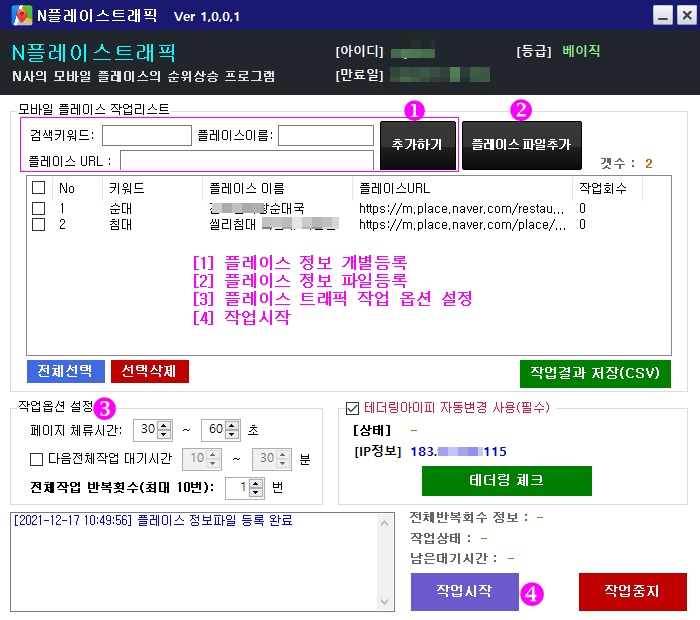Click the log entry 플레이스 정보파일 등록 완료
The height and width of the screenshot is (620, 700).
[154, 520]
